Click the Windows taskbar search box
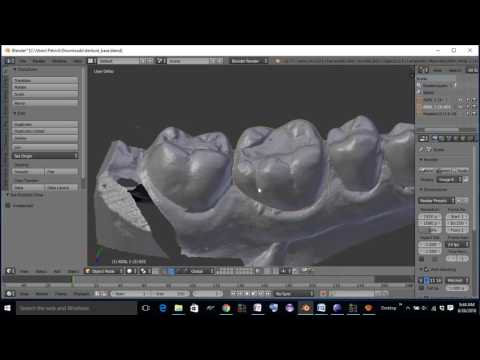The image size is (480, 360). pyautogui.click(x=77, y=308)
